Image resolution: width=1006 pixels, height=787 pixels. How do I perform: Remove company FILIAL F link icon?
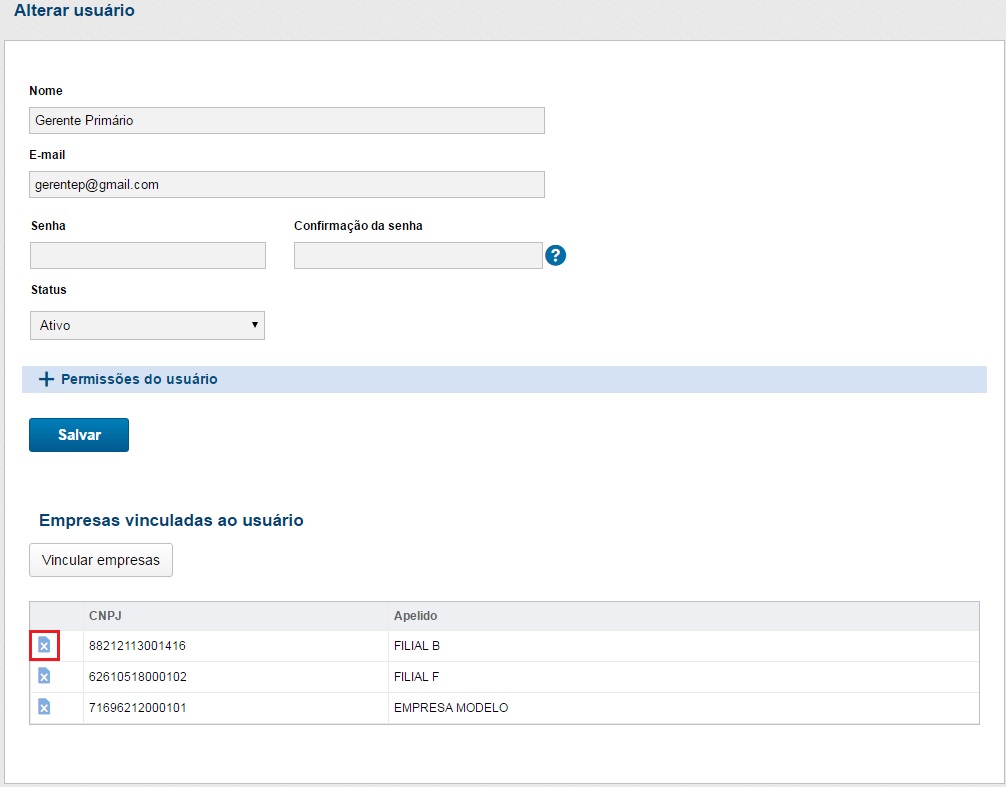point(44,677)
